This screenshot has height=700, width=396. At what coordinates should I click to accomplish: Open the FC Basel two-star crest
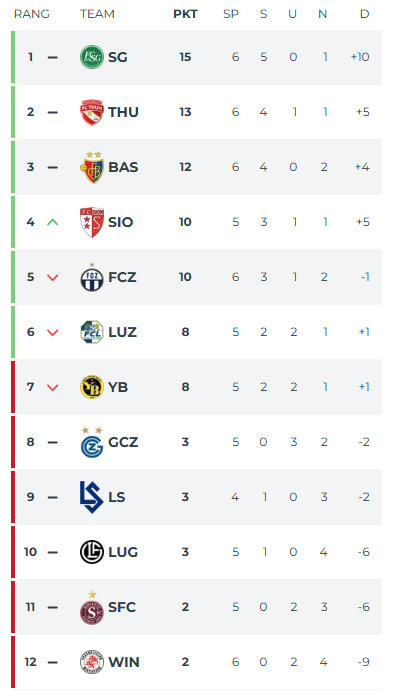point(92,167)
